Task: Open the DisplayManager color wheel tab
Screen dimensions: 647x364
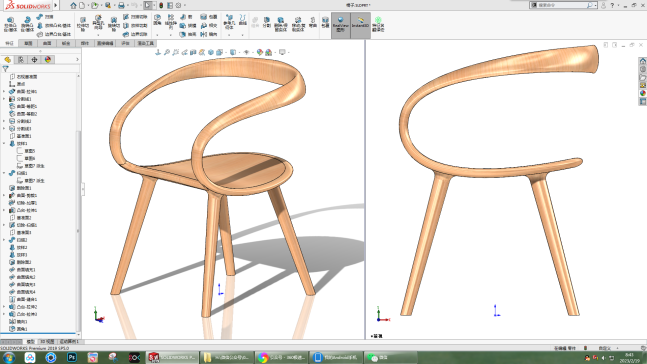Action: click(x=48, y=60)
